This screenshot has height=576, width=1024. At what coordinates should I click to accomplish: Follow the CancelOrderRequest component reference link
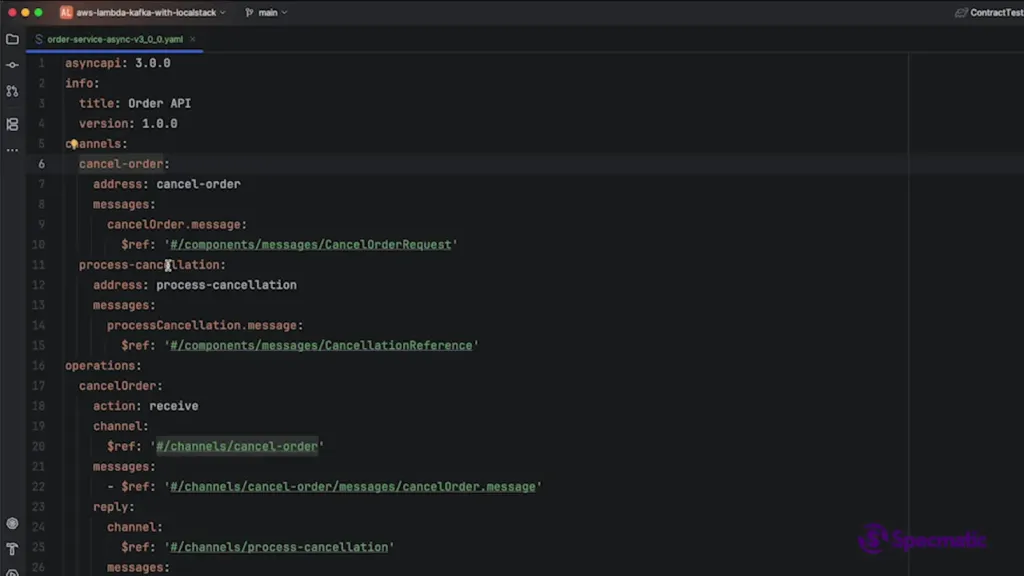click(310, 245)
